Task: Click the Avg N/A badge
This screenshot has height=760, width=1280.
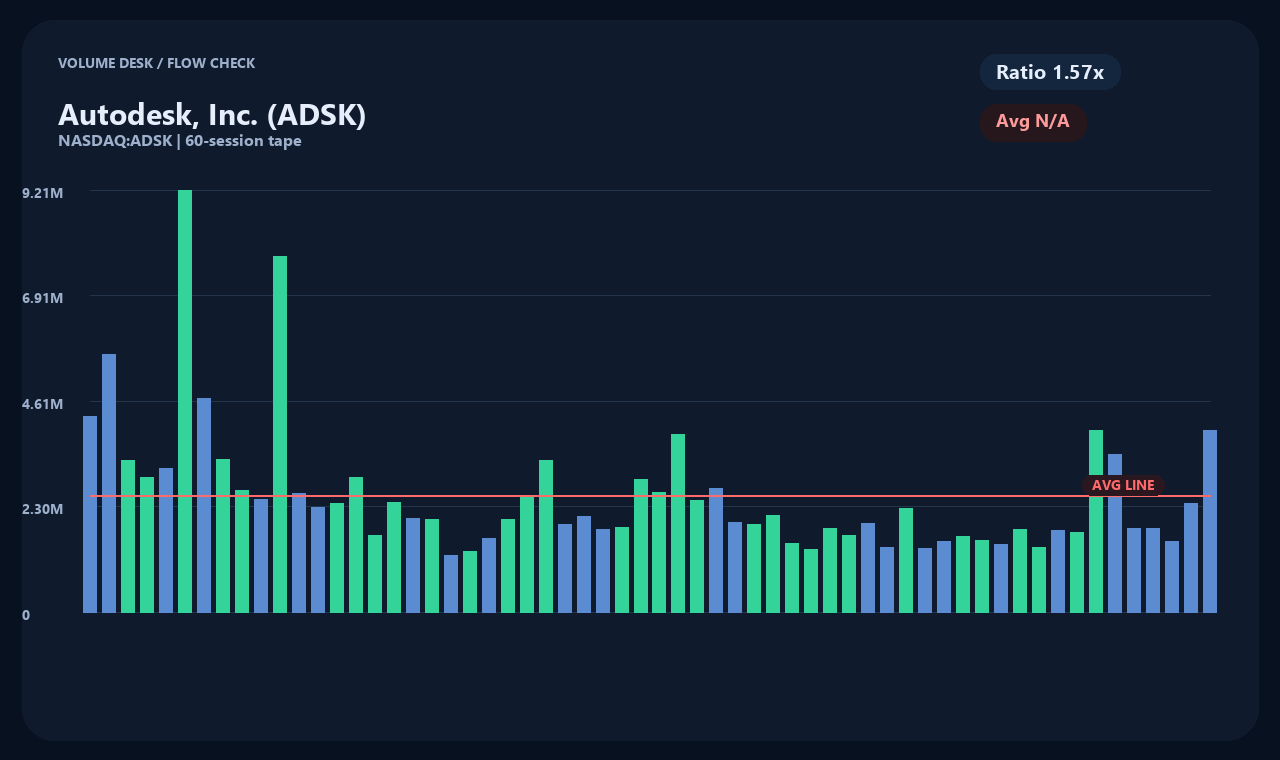Action: [1033, 122]
